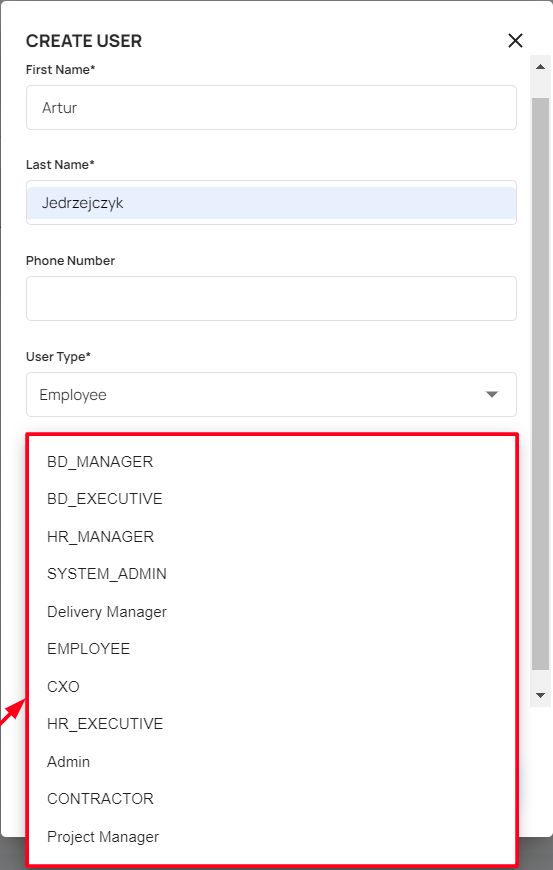
Task: Click the First Name input field
Action: coord(271,108)
